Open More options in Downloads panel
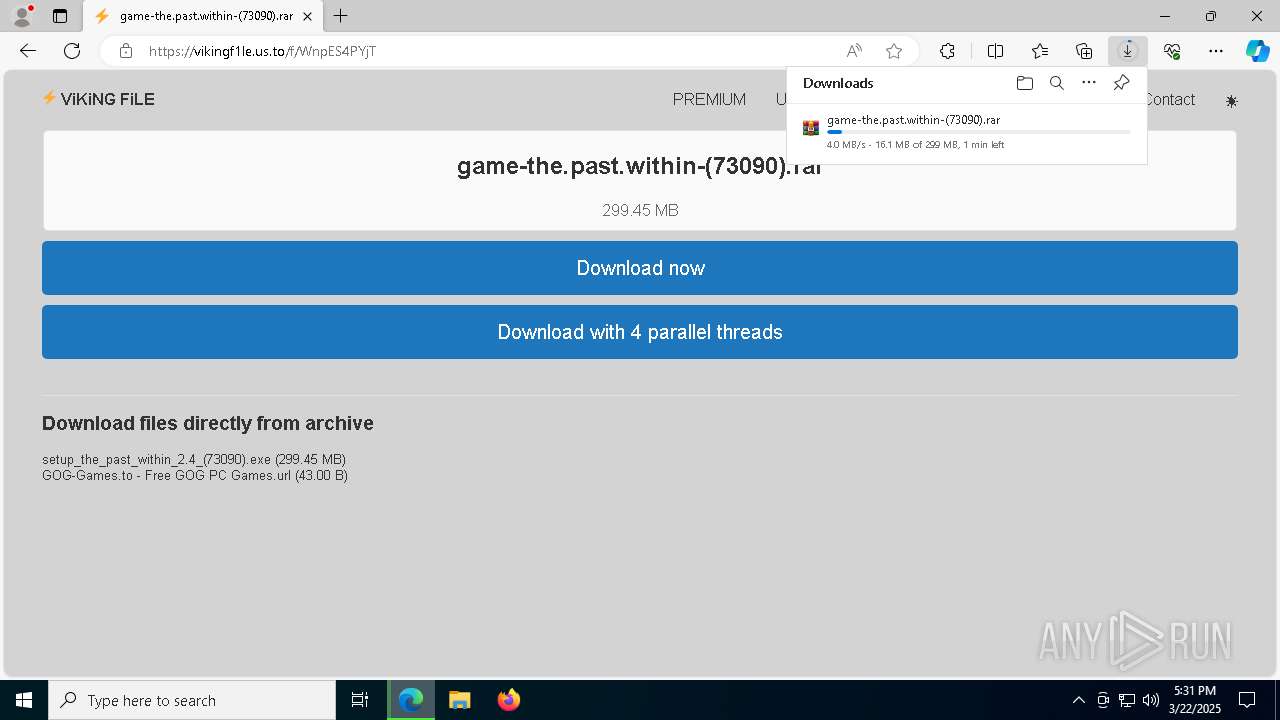 [1089, 83]
